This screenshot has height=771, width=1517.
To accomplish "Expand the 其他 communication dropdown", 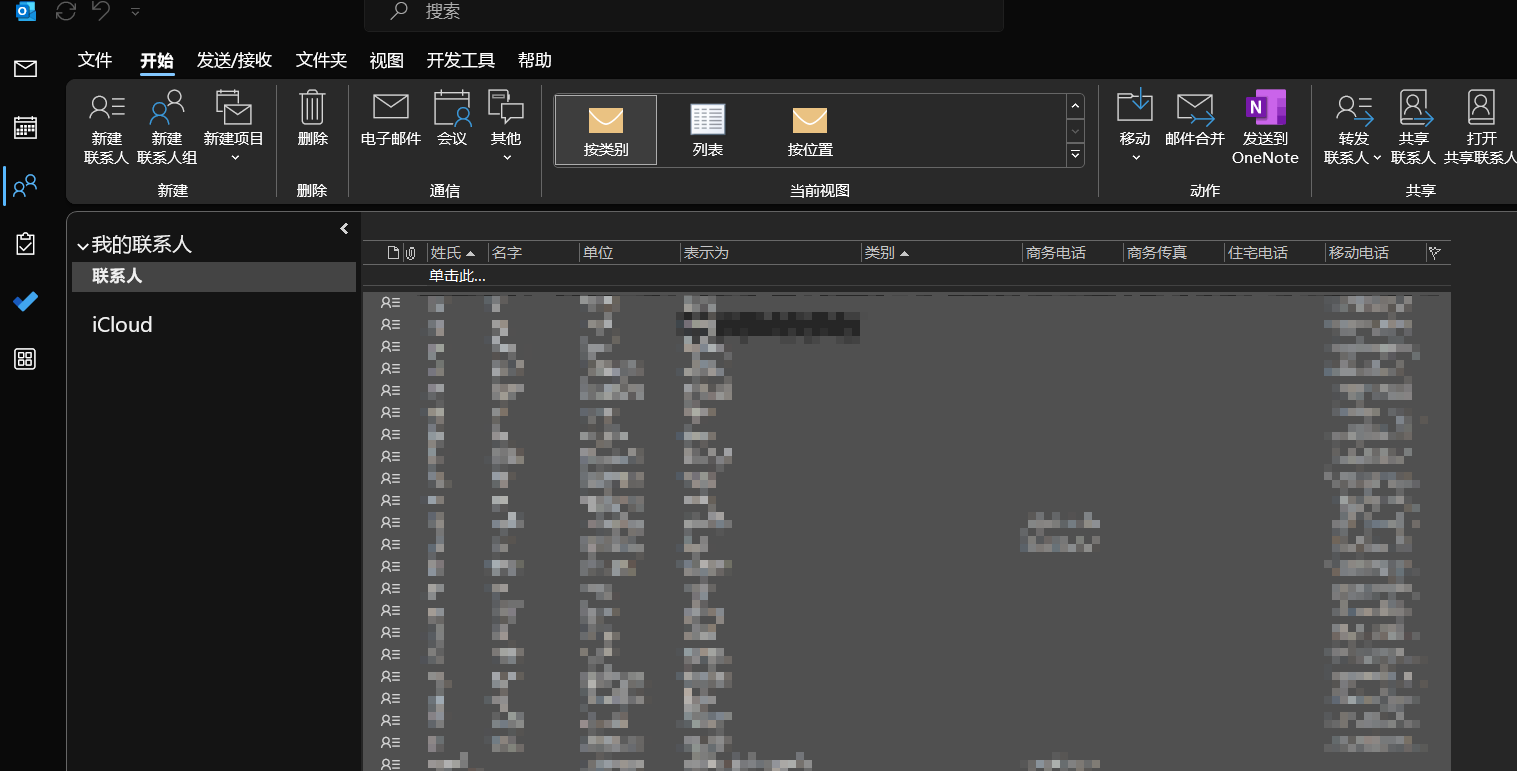I will click(x=506, y=126).
